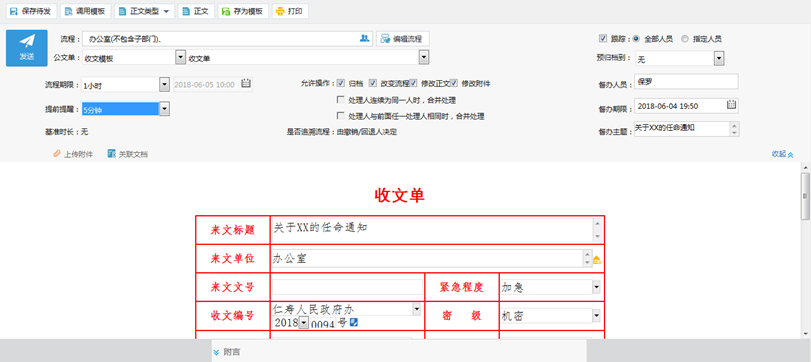Click 关联文档 link
The image size is (811, 362).
pos(127,154)
